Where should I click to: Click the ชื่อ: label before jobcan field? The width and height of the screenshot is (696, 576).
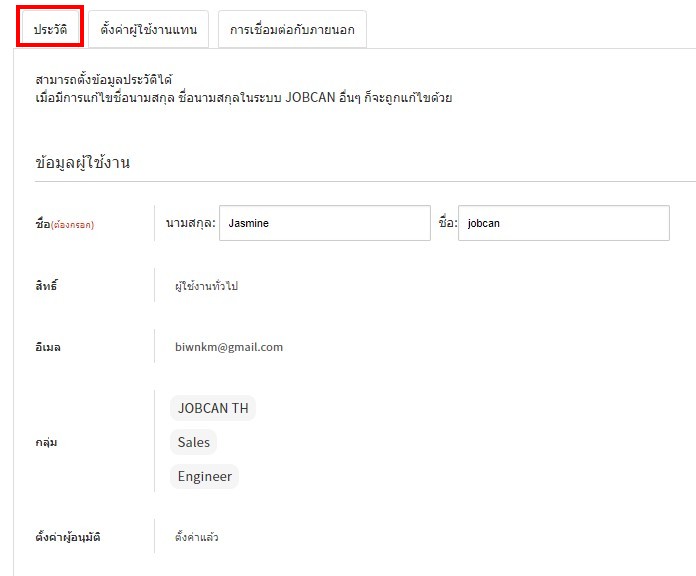447,223
